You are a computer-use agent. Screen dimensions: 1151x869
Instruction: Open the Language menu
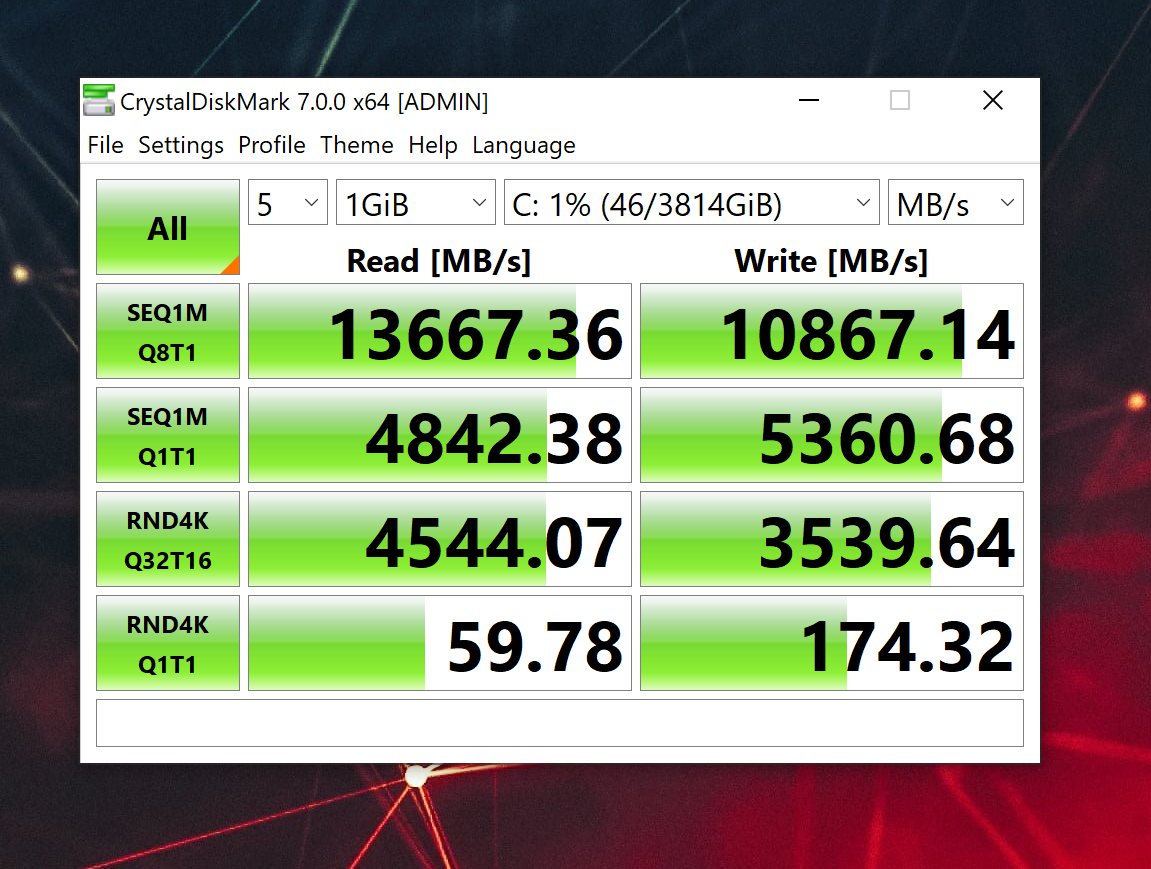point(523,145)
